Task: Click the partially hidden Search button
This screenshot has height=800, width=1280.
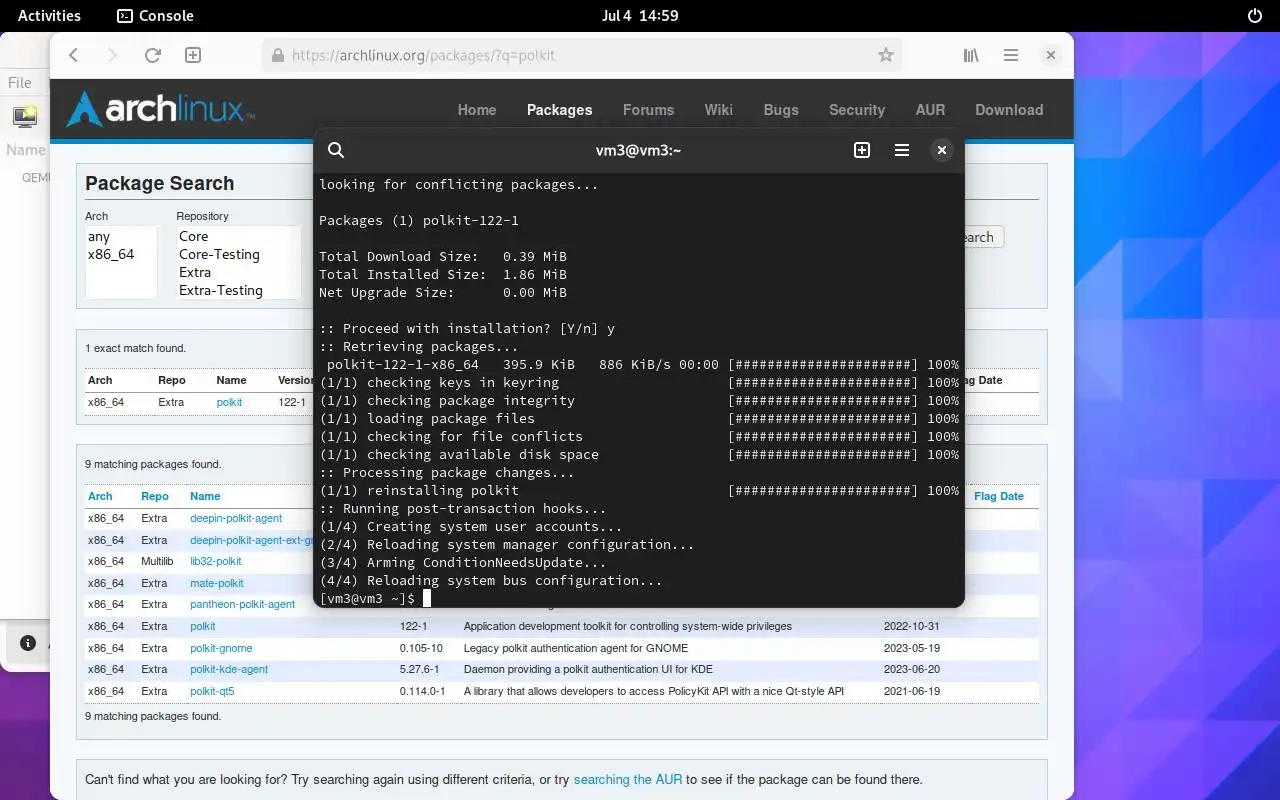Action: (984, 237)
